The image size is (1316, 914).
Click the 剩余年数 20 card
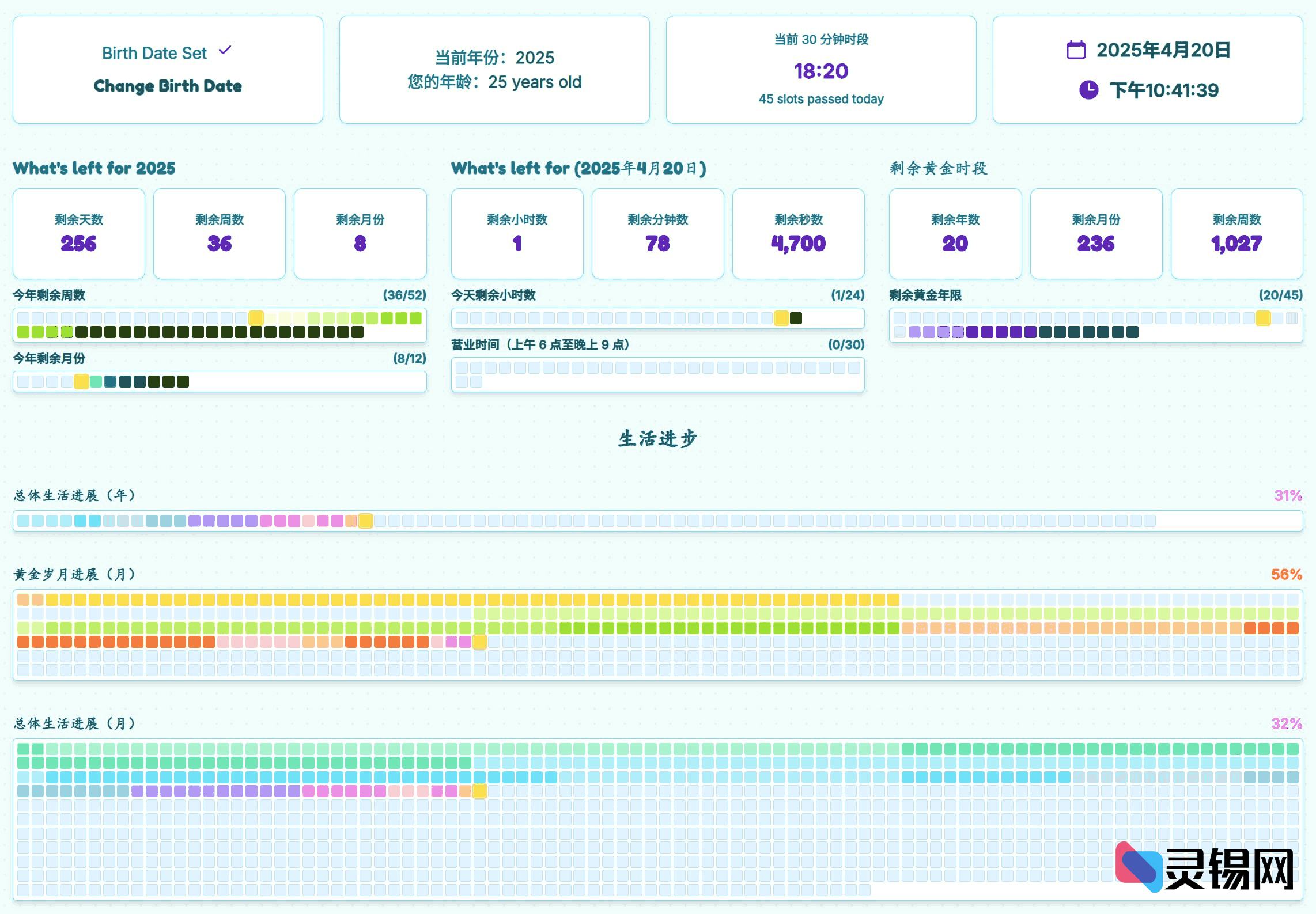pos(955,234)
